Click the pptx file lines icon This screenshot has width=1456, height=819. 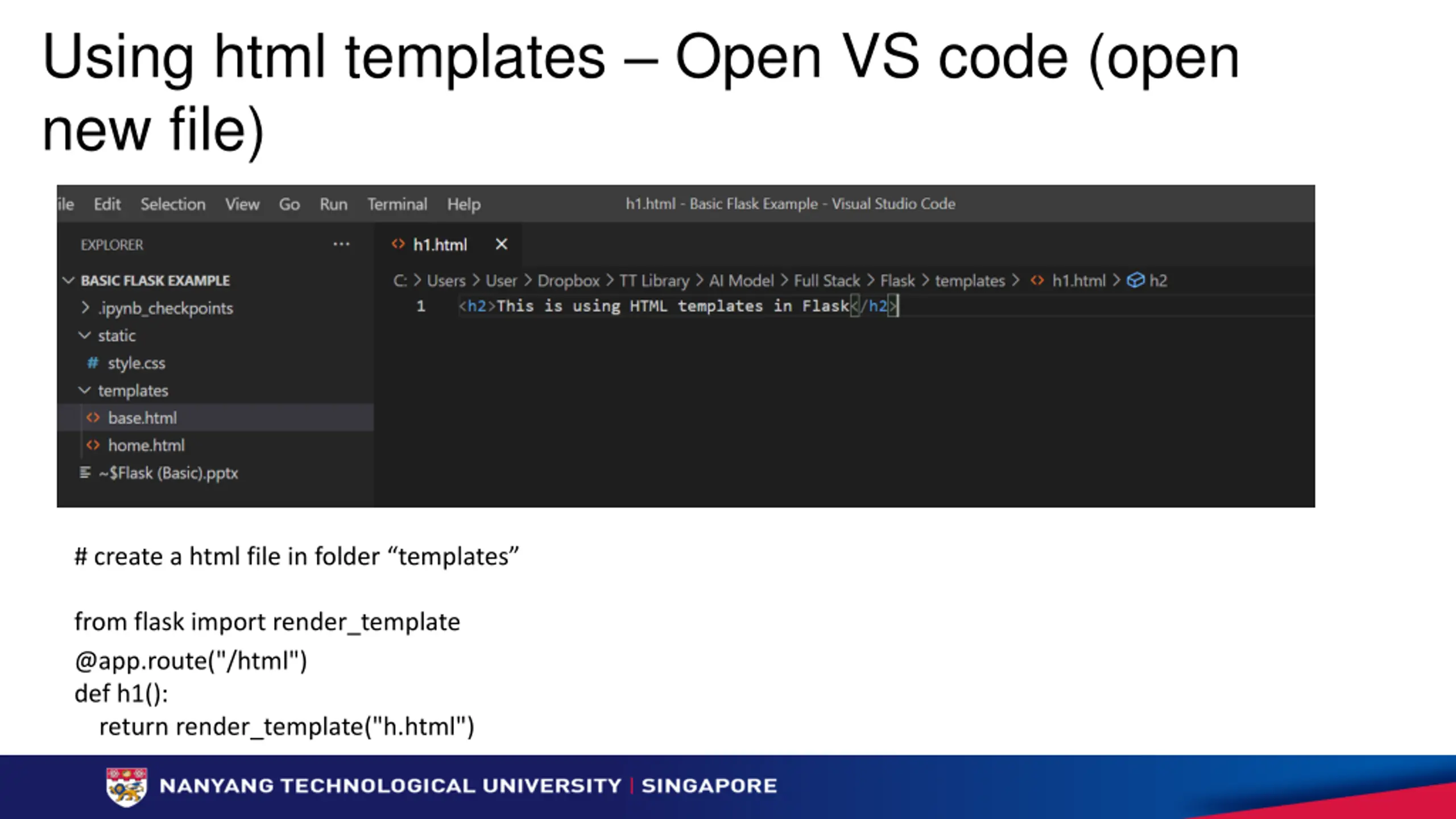85,473
